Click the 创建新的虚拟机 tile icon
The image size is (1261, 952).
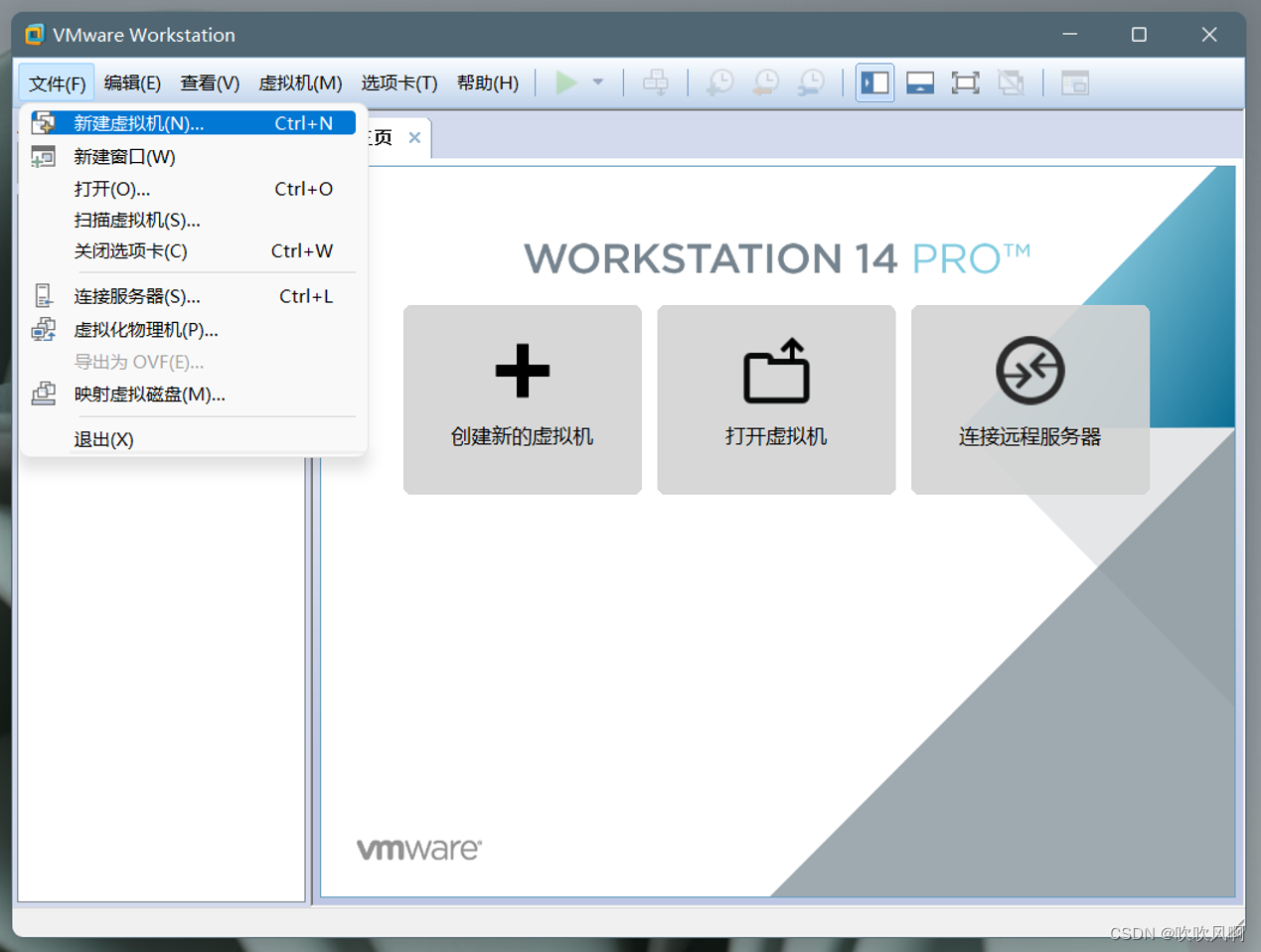pyautogui.click(x=522, y=371)
